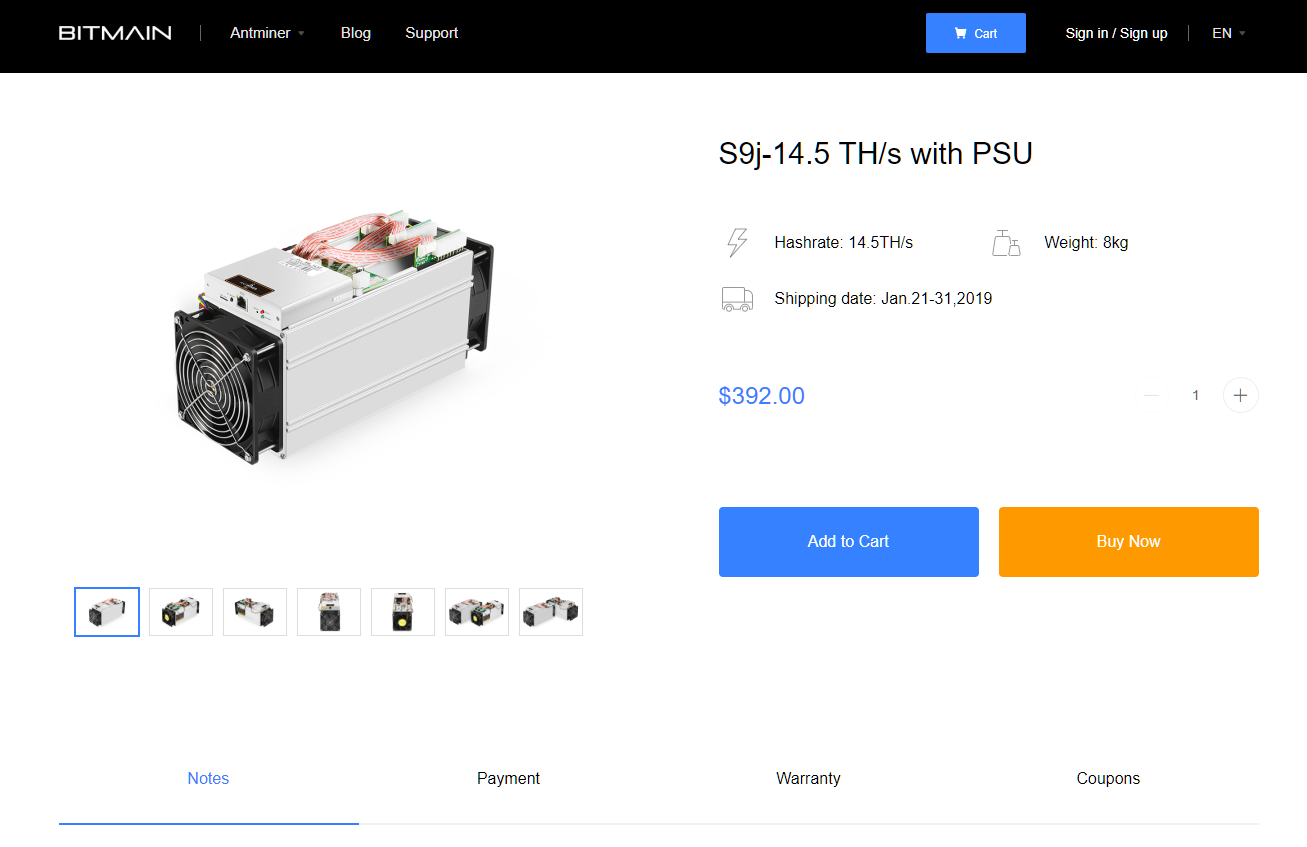Viewport: 1307px width, 847px height.
Task: Click the shopping cart icon
Action: (961, 33)
